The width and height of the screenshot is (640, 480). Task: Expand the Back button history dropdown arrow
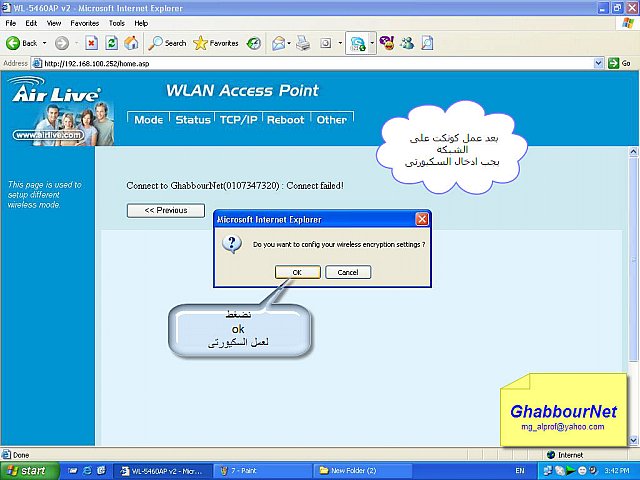coord(44,43)
